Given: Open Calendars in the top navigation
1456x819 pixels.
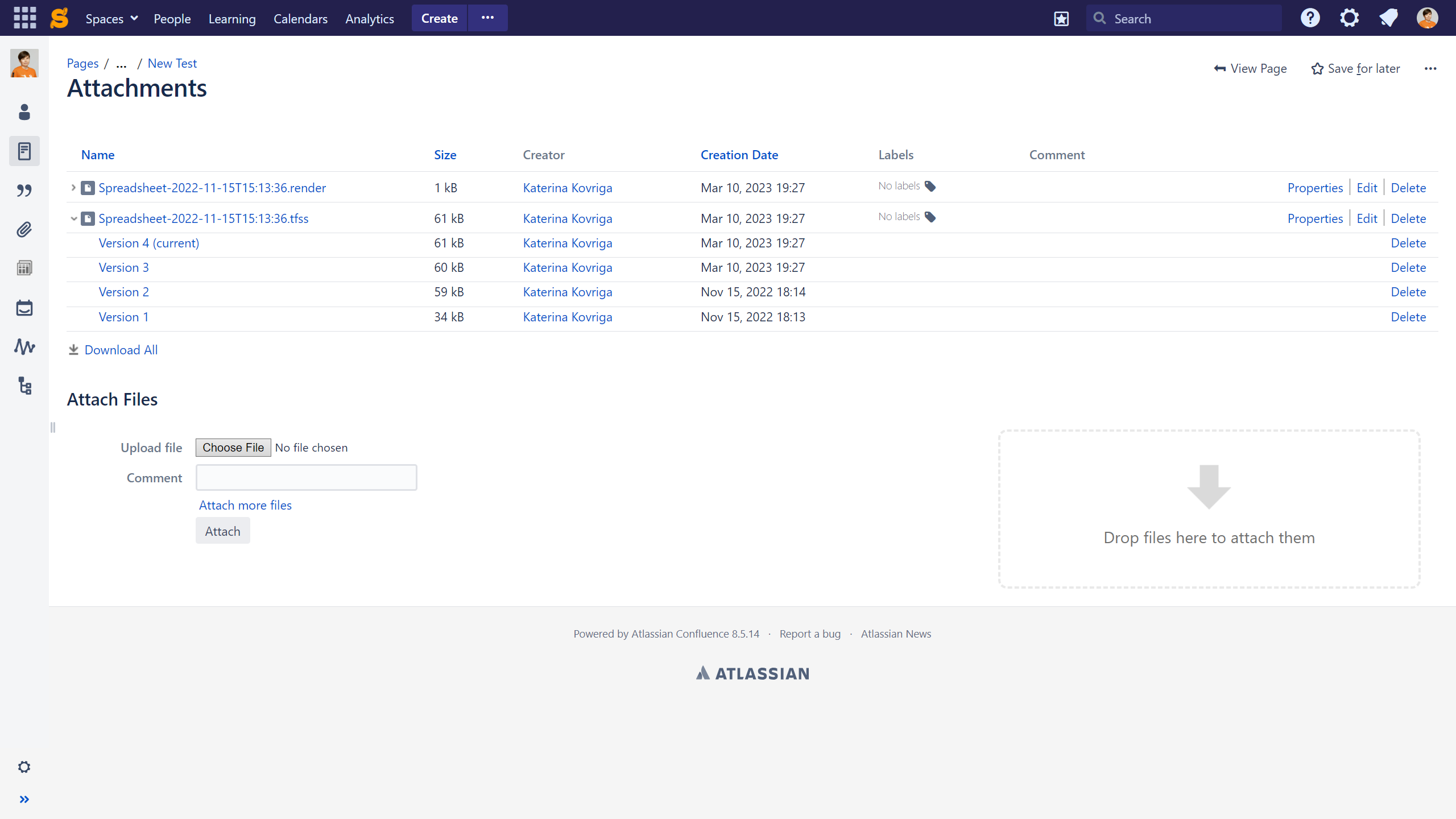Looking at the screenshot, I should [x=300, y=19].
